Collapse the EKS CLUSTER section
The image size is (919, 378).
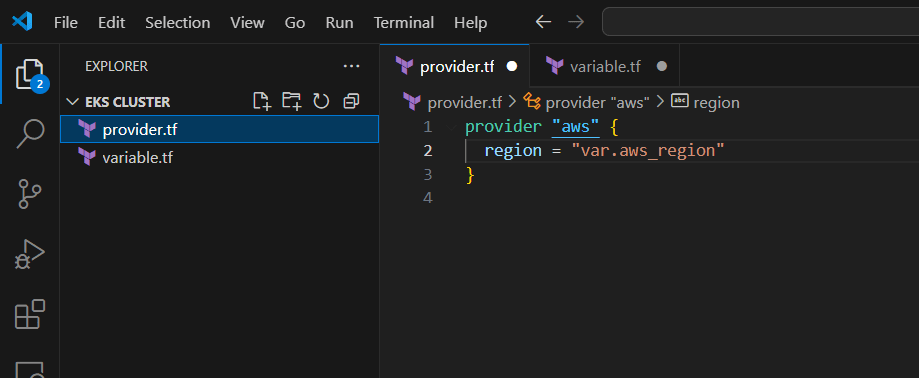coord(73,101)
